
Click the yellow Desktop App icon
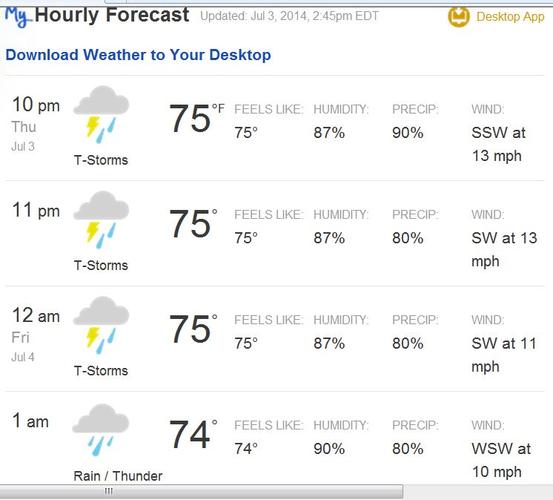(x=458, y=17)
